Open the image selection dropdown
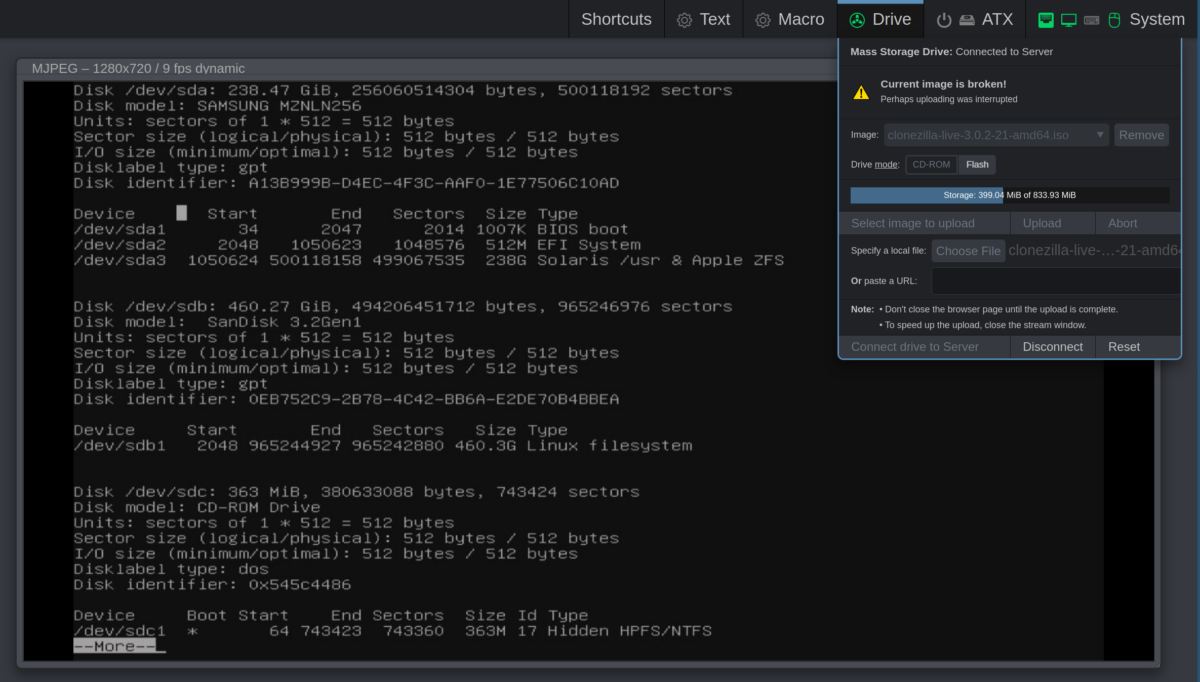The height and width of the screenshot is (682, 1200). (x=1098, y=134)
